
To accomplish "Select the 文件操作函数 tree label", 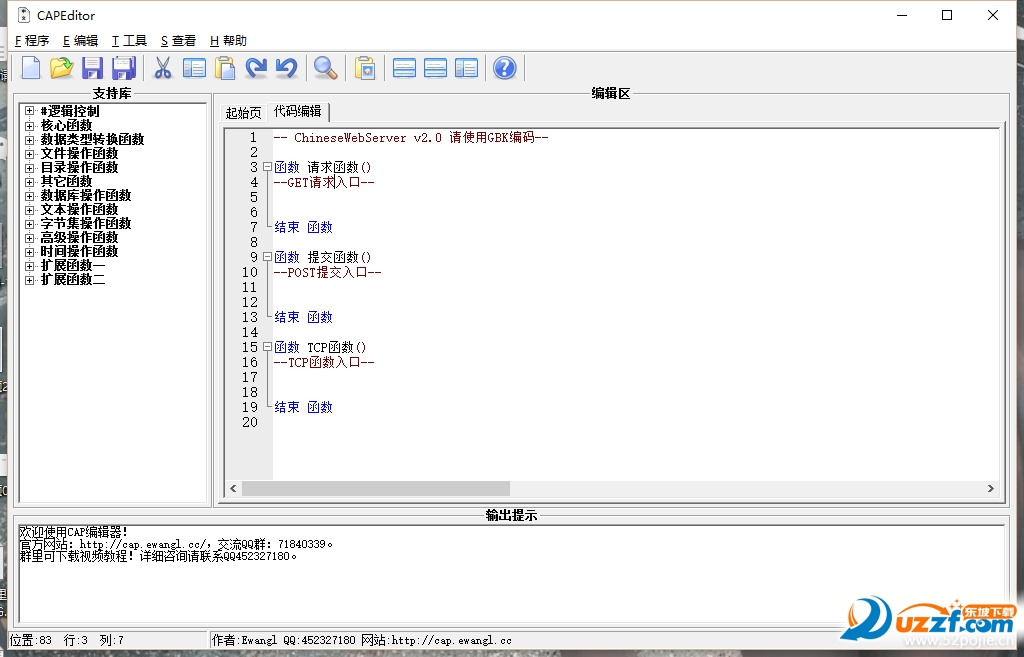I will click(80, 153).
